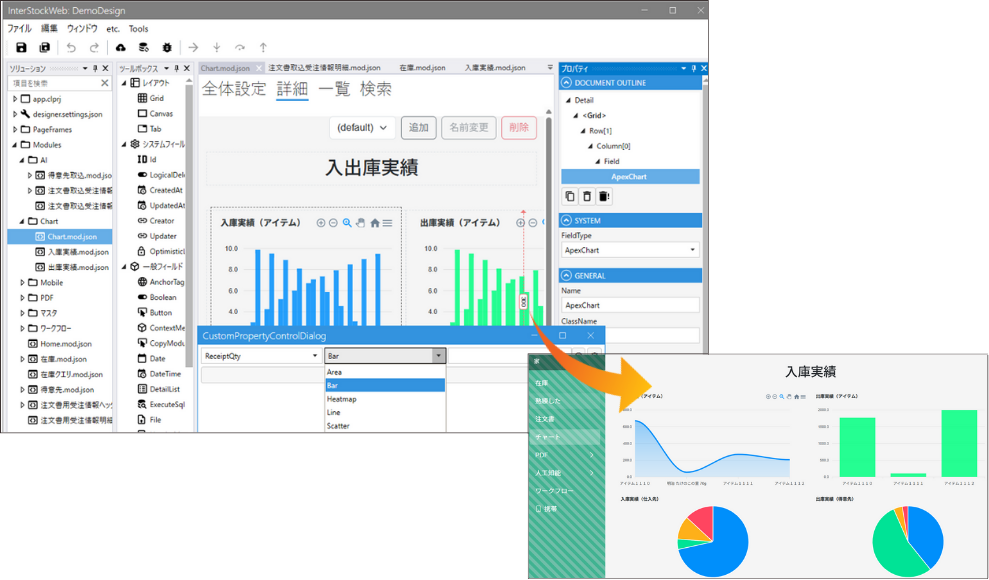
Task: Click the copy icon below the document outline
Action: click(x=570, y=196)
